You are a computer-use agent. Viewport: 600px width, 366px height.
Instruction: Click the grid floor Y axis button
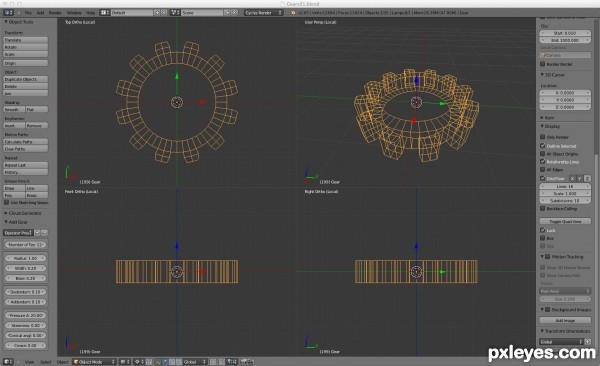(580, 178)
